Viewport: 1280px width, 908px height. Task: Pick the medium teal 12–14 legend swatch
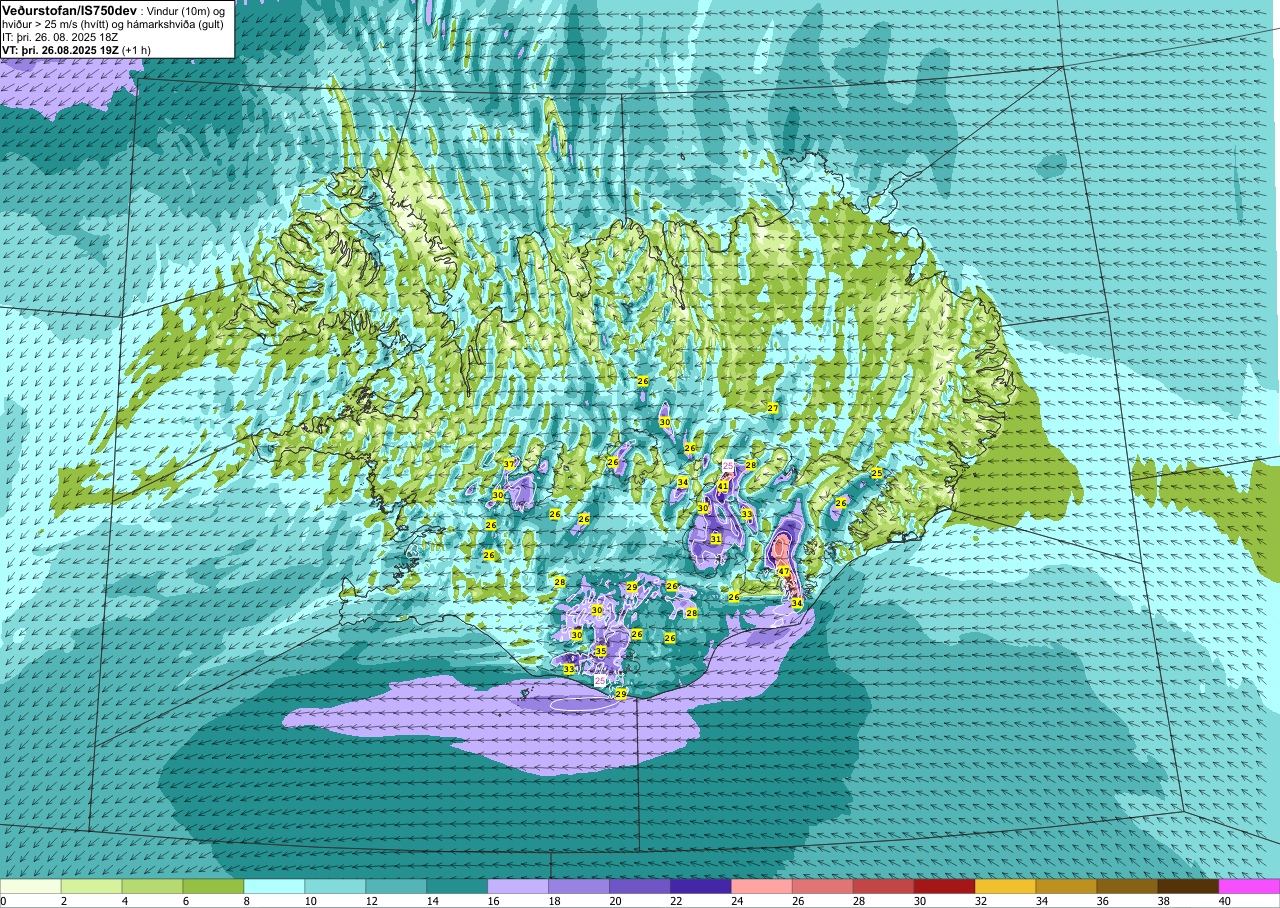397,886
